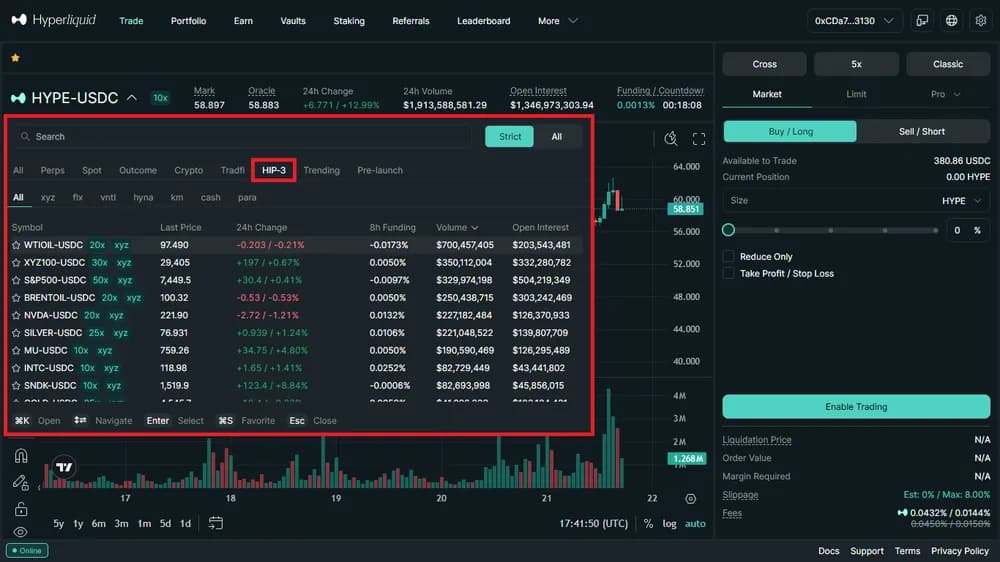Expand chart to fullscreen

(699, 139)
